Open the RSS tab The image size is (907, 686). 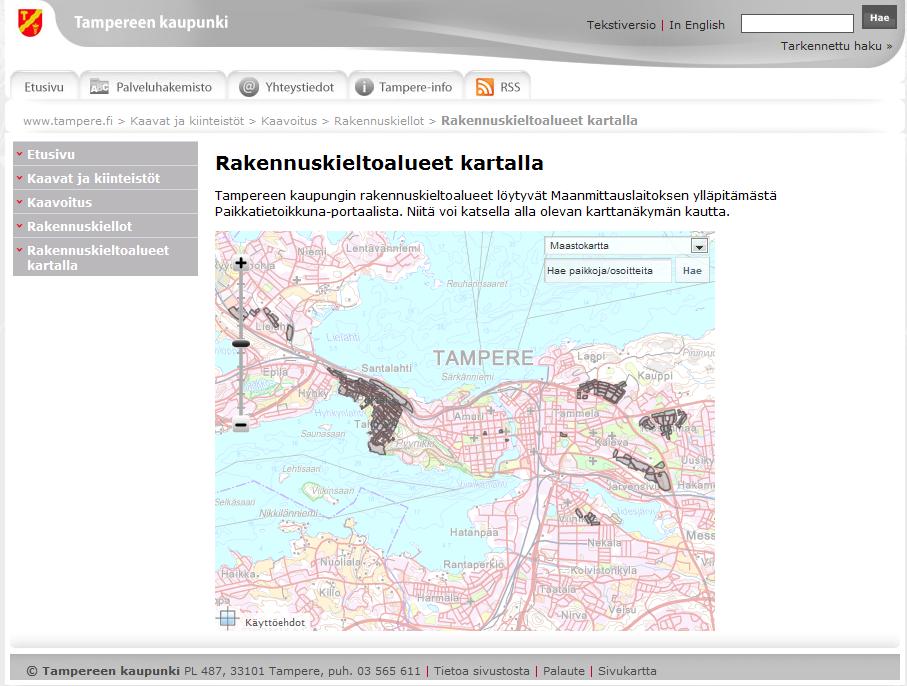tap(498, 87)
